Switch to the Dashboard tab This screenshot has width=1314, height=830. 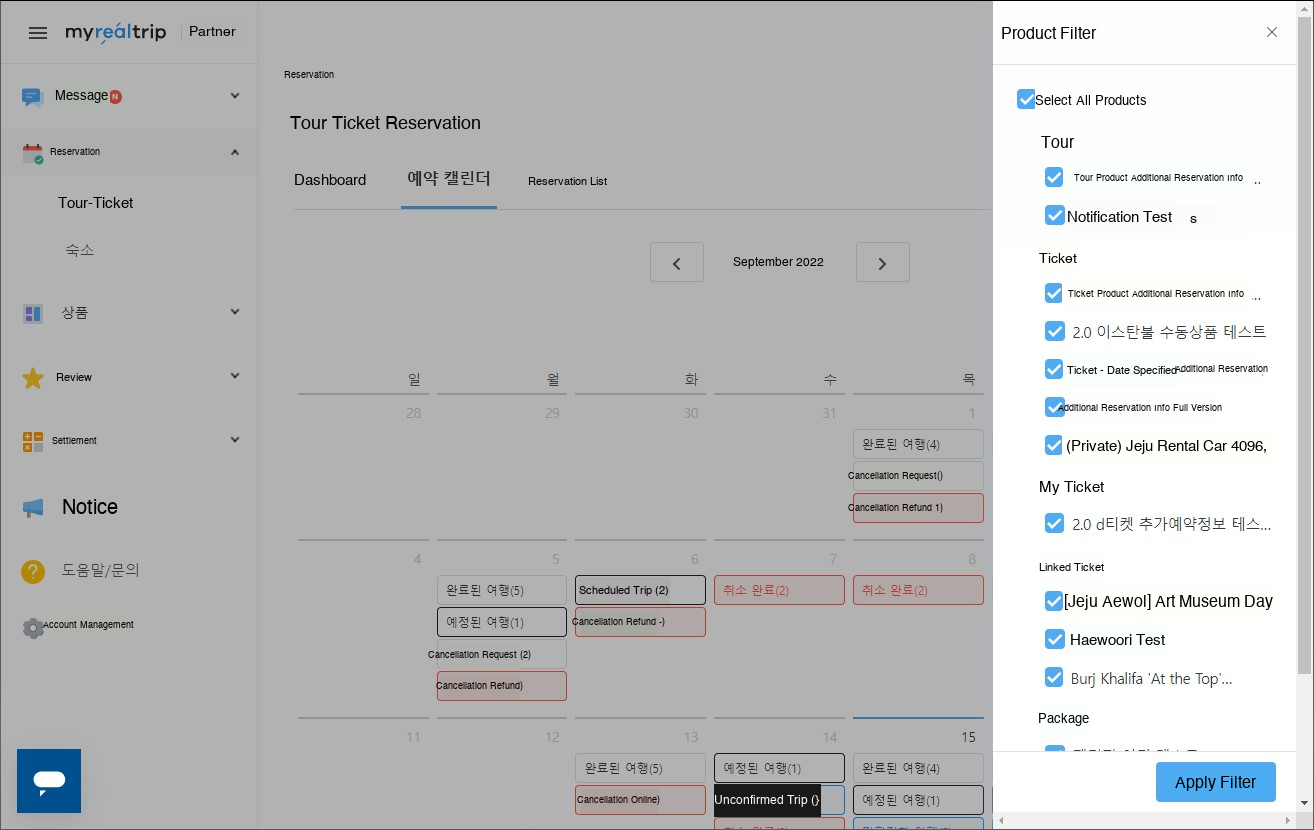click(330, 180)
